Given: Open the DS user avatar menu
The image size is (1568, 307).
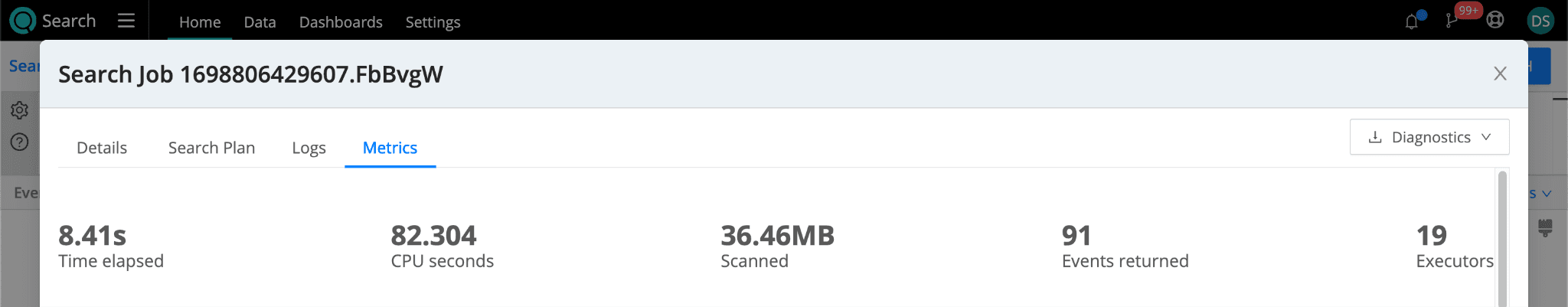Looking at the screenshot, I should 1540,21.
